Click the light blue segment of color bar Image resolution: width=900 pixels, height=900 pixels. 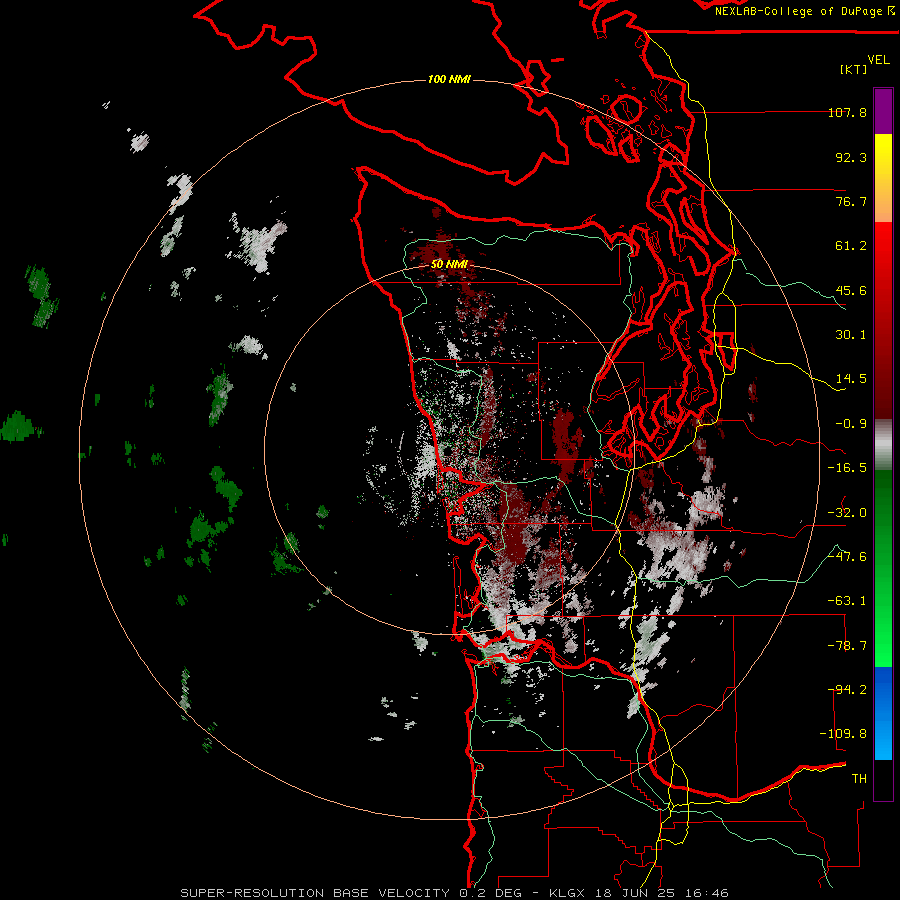pyautogui.click(x=883, y=713)
